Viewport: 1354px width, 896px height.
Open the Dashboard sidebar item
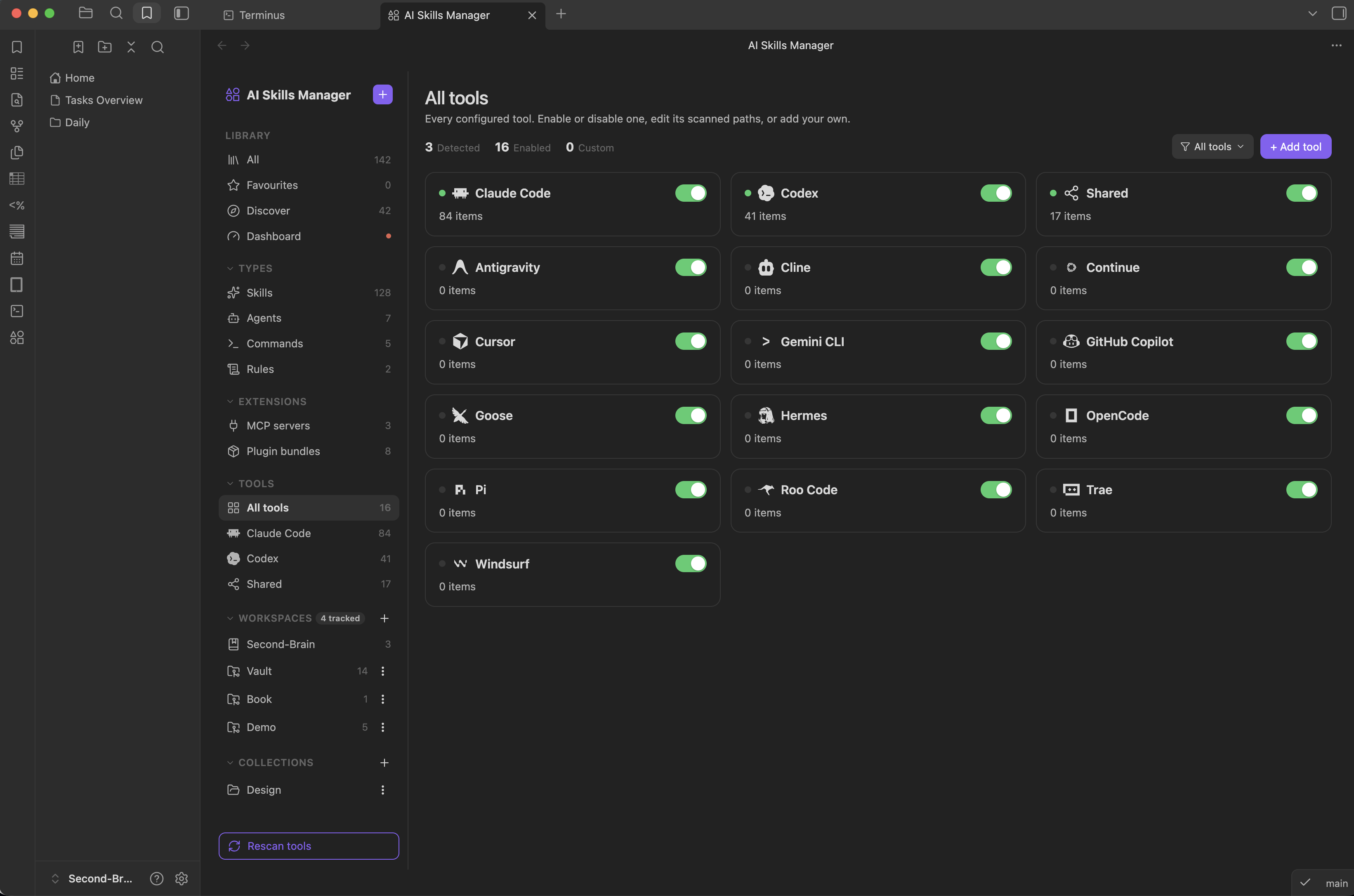(309, 236)
